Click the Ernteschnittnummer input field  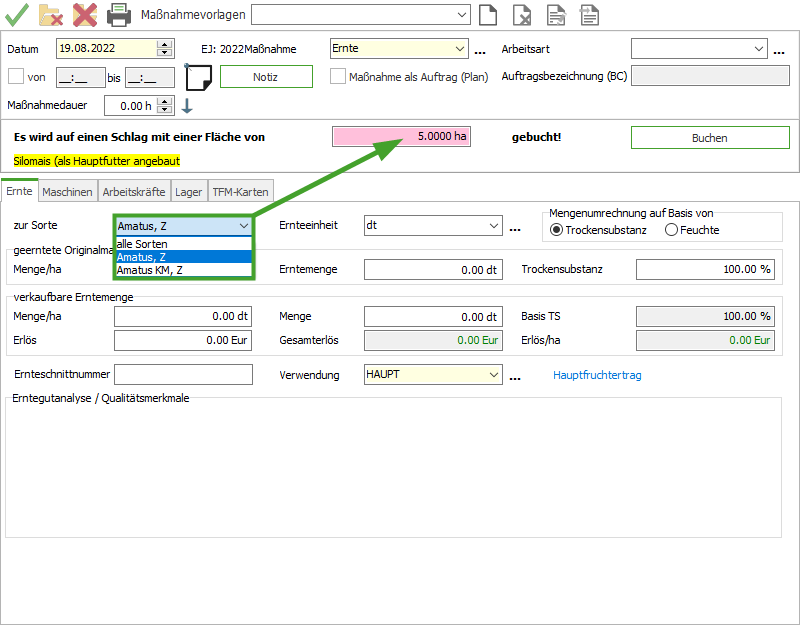(x=184, y=375)
